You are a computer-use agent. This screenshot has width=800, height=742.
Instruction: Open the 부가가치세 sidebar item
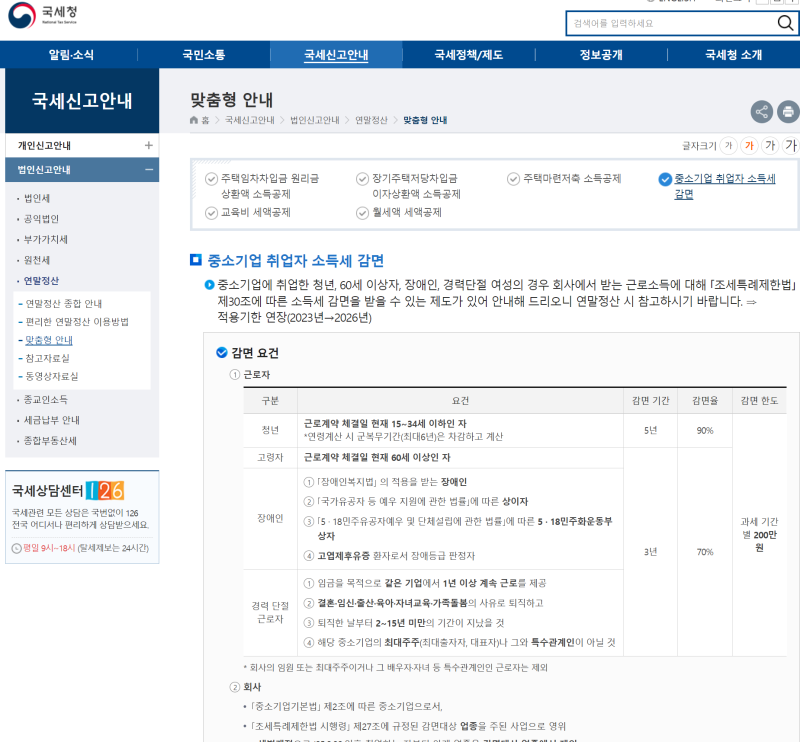click(x=46, y=239)
